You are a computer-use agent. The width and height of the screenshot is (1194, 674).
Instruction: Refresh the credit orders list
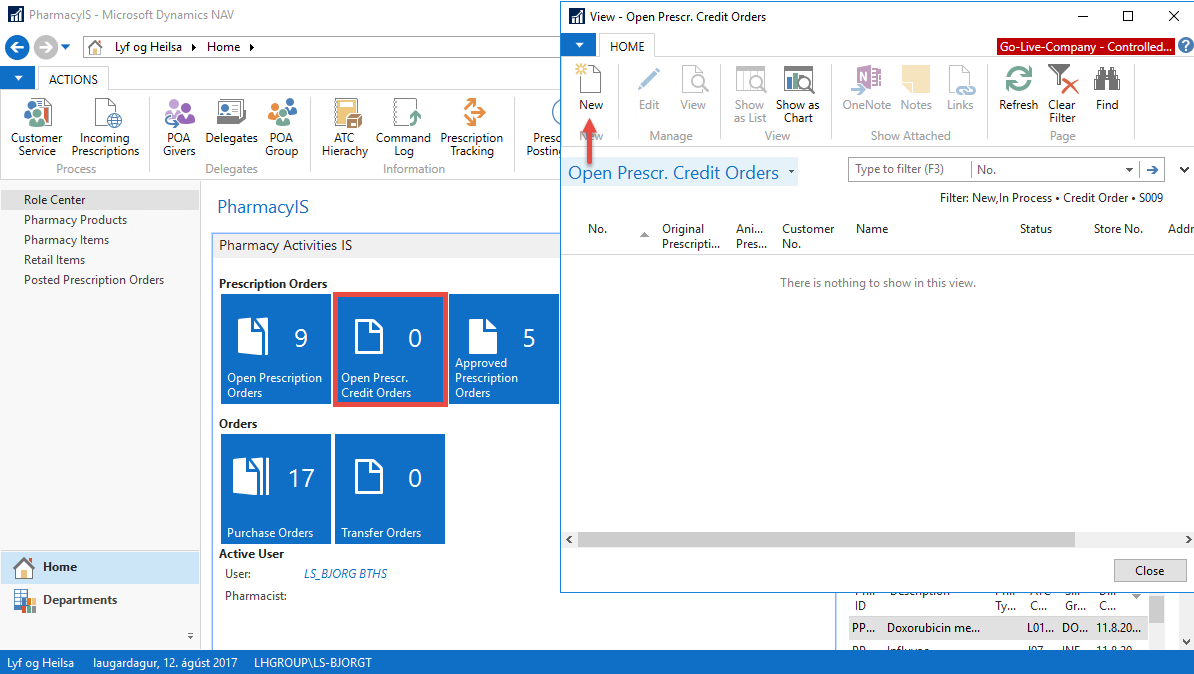click(1018, 87)
